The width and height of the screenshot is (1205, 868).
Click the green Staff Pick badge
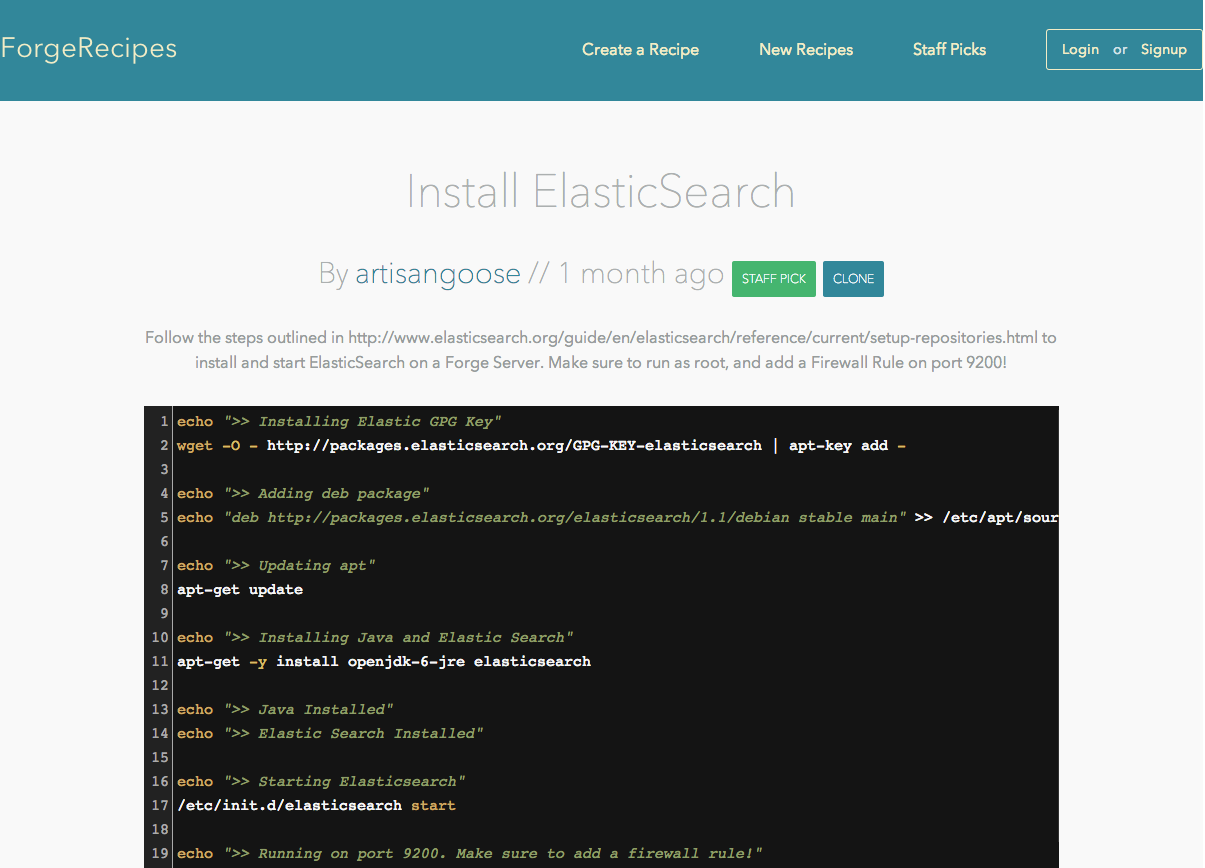[x=774, y=279]
